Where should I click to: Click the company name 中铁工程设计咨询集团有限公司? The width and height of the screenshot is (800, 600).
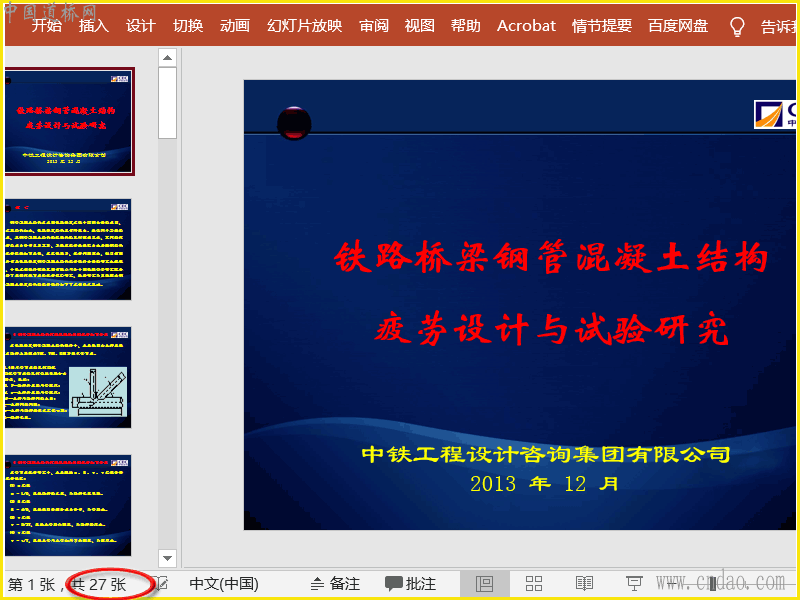[545, 454]
